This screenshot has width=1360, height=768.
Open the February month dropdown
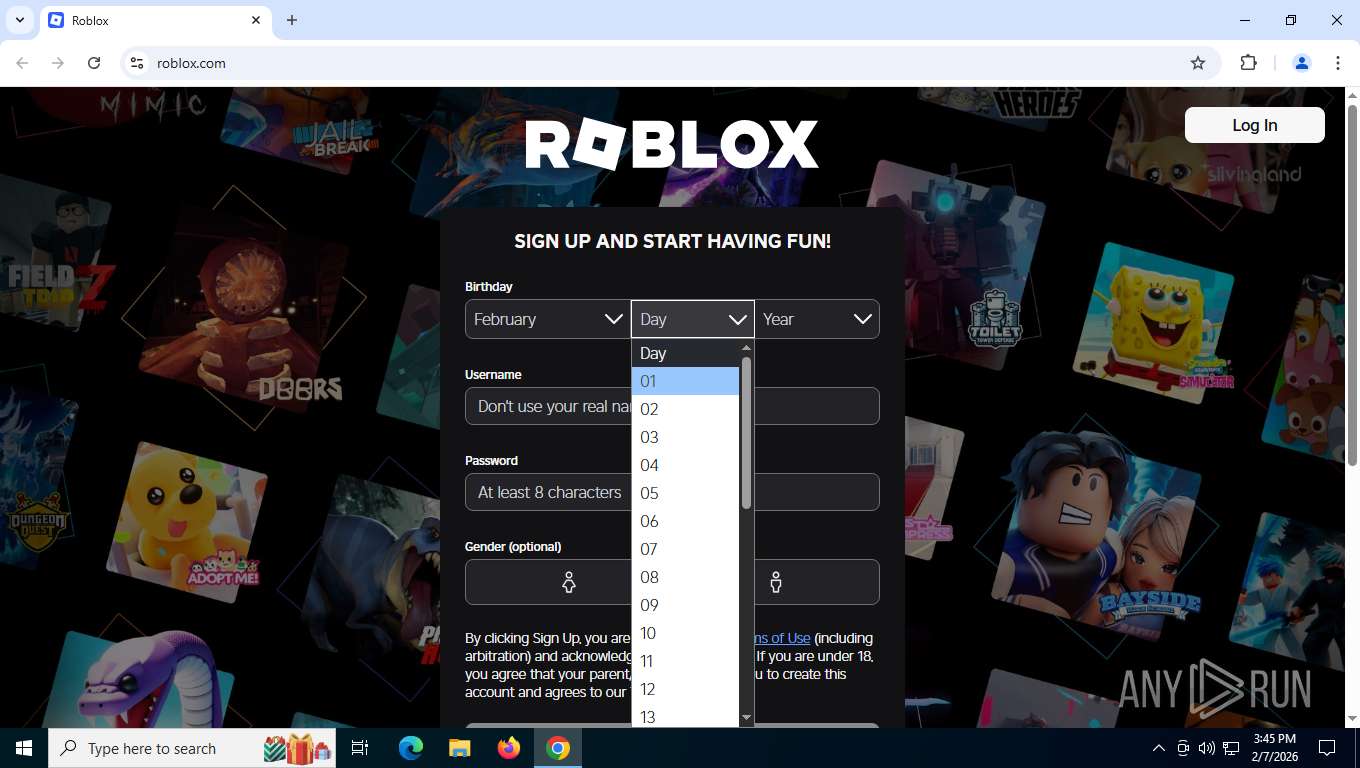pos(547,319)
